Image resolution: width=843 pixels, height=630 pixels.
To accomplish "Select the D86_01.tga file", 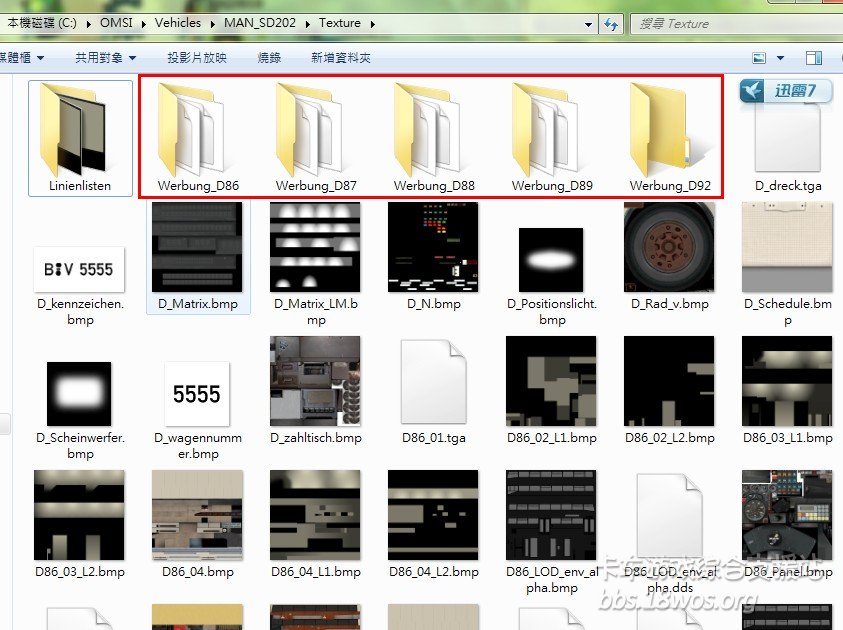I will coord(433,383).
